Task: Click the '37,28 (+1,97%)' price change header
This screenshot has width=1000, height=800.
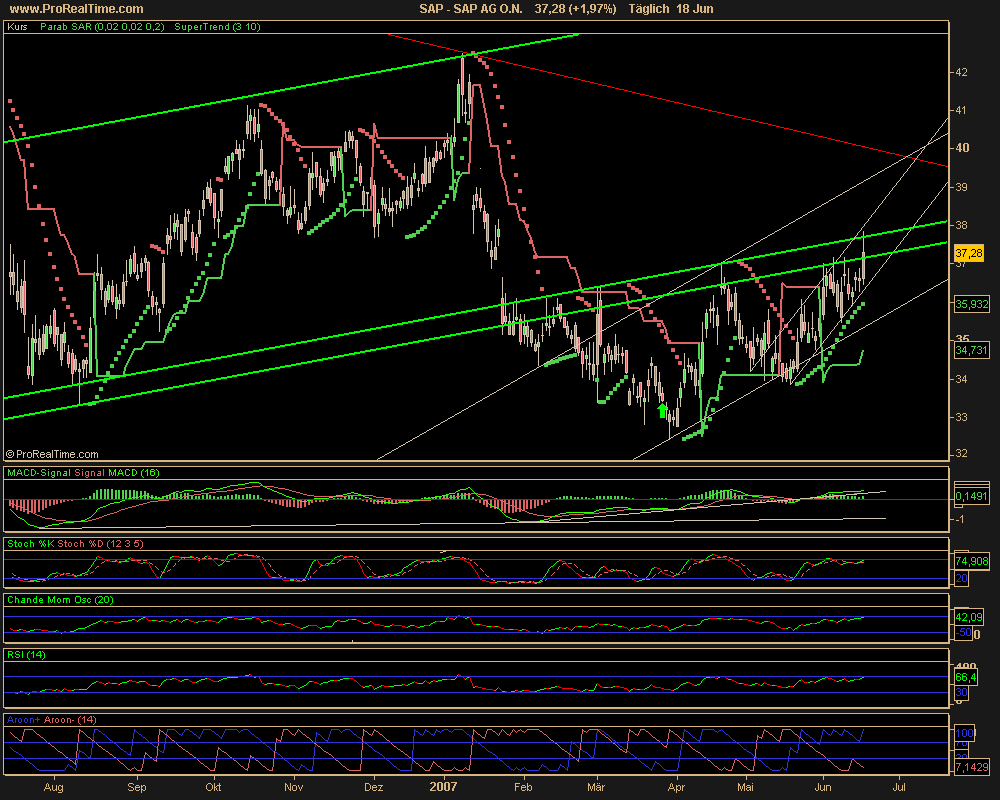Action: [x=575, y=9]
